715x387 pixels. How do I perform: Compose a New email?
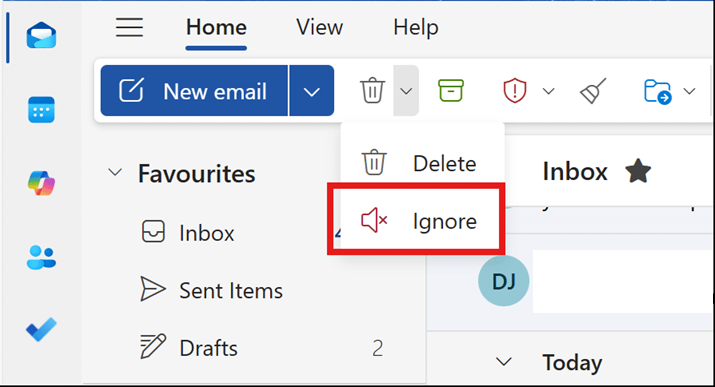tap(194, 91)
